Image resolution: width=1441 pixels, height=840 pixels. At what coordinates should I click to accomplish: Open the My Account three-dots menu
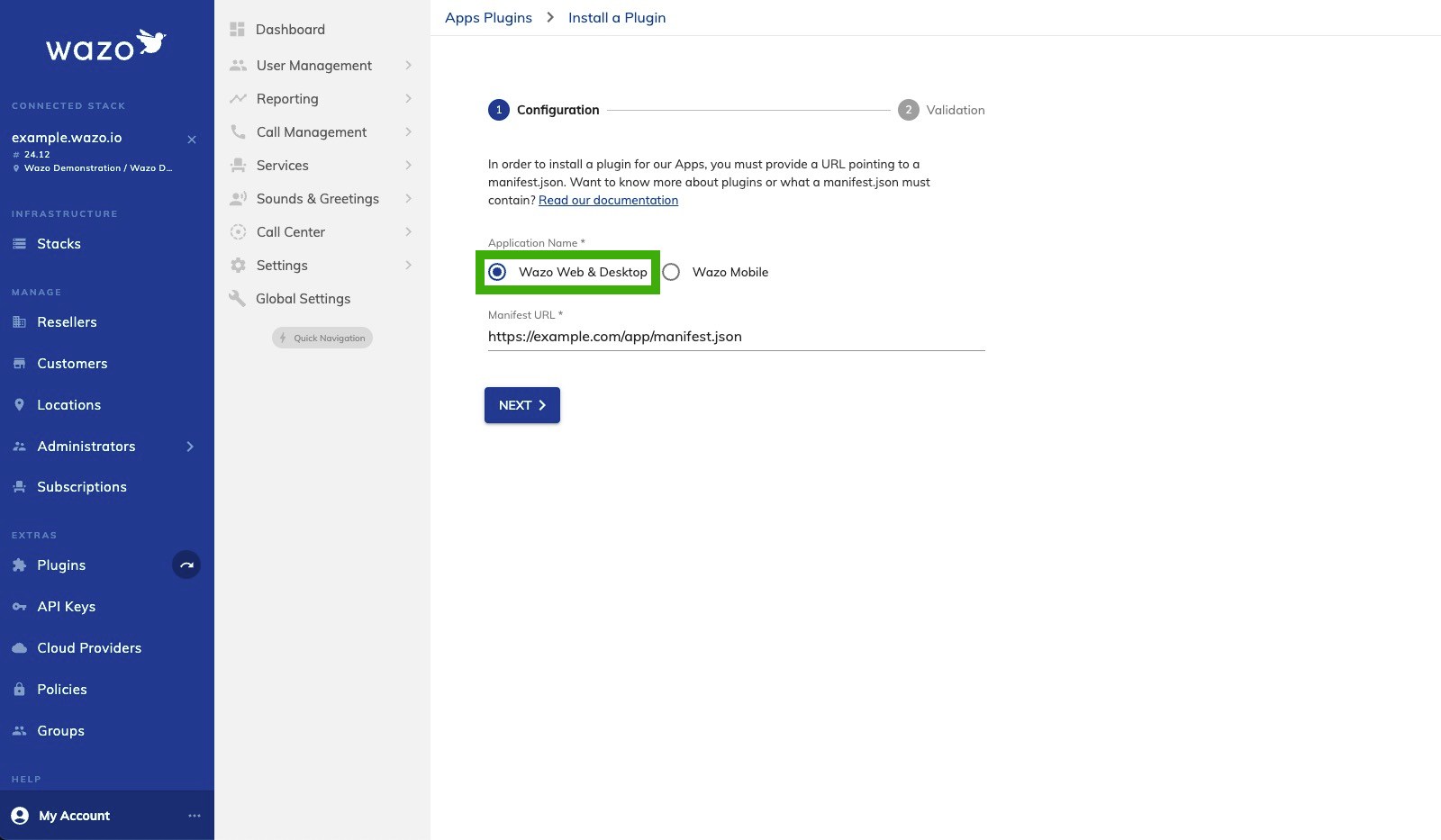194,816
